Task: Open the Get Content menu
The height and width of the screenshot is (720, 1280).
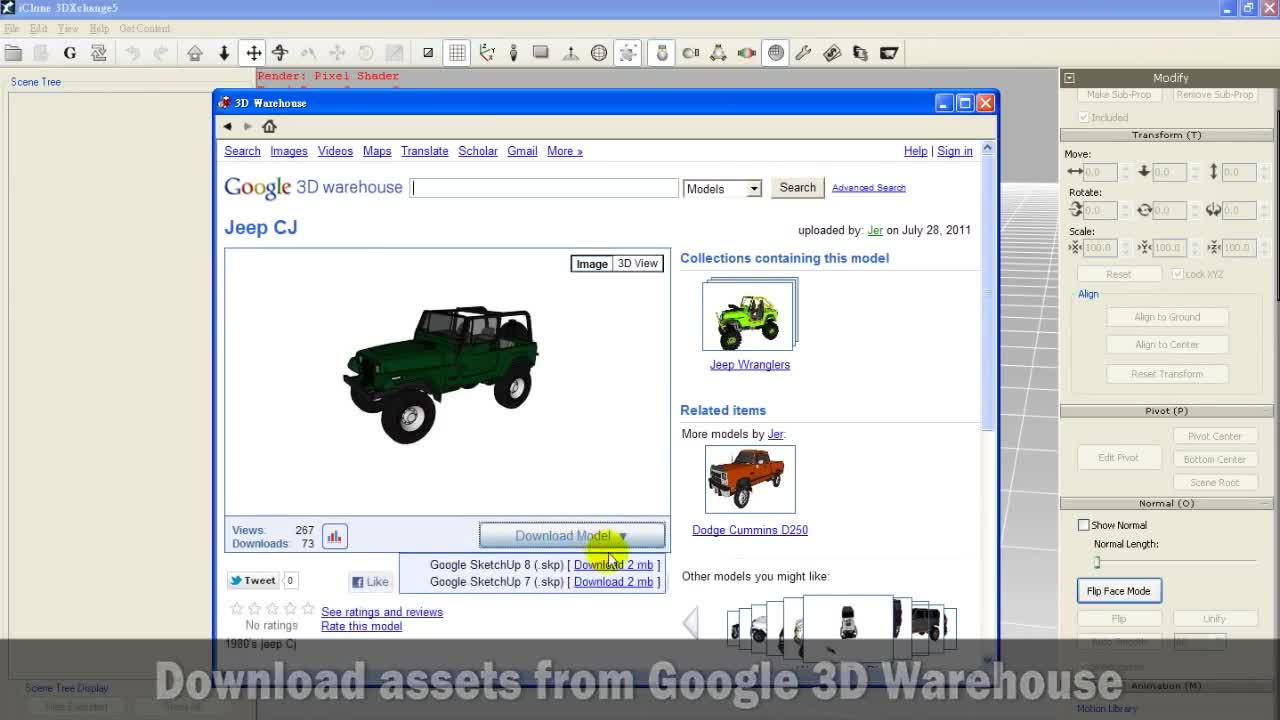Action: tap(145, 29)
